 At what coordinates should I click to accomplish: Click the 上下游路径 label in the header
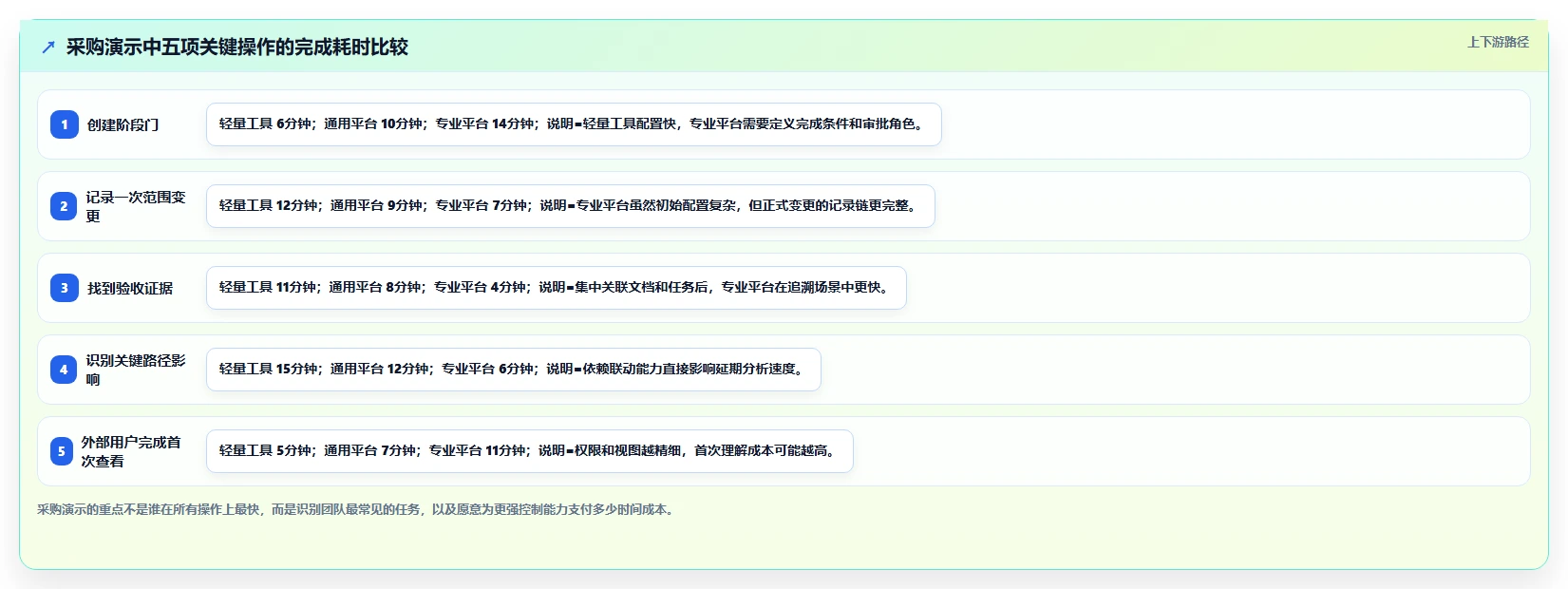1498,42
